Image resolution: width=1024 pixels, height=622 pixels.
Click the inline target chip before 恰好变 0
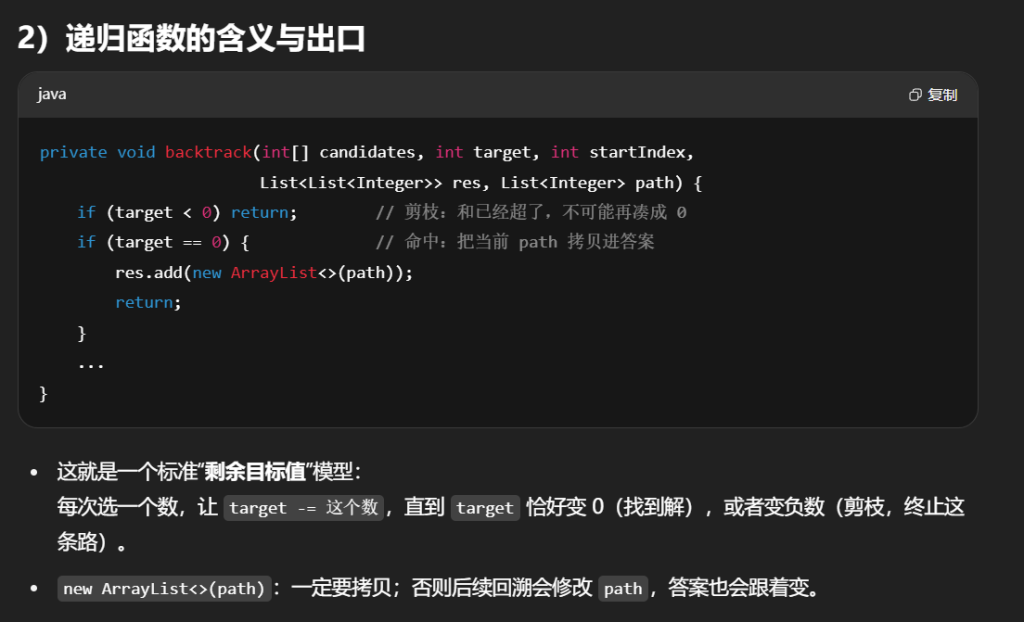484,507
